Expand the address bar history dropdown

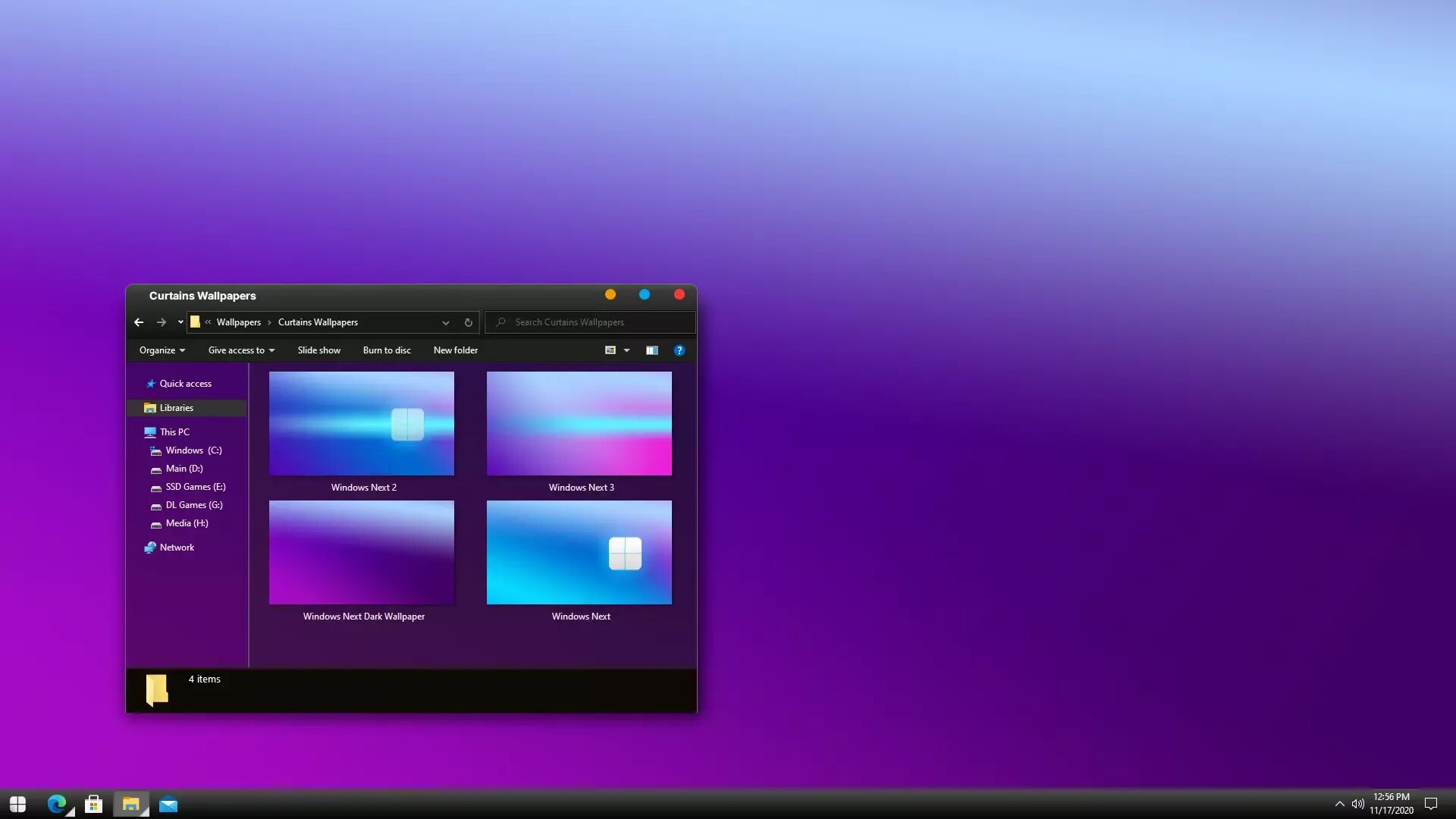click(x=446, y=323)
